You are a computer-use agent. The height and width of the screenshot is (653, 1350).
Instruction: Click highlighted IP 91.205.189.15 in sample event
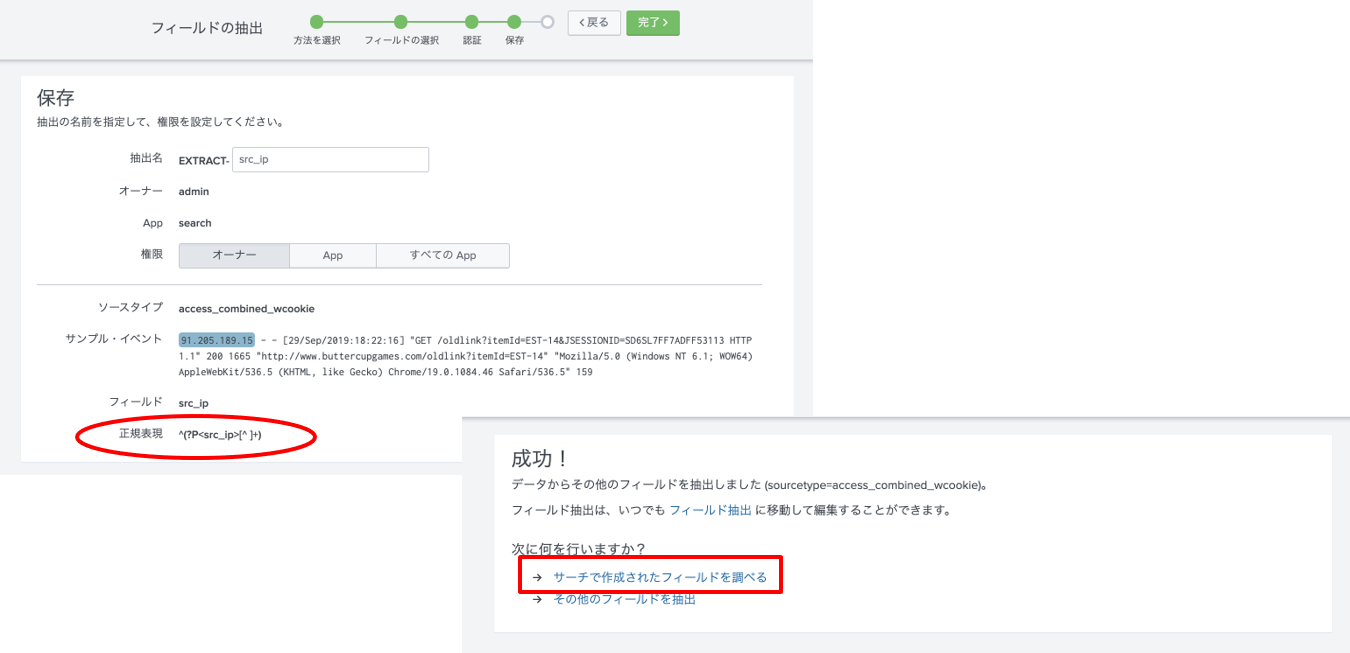217,339
